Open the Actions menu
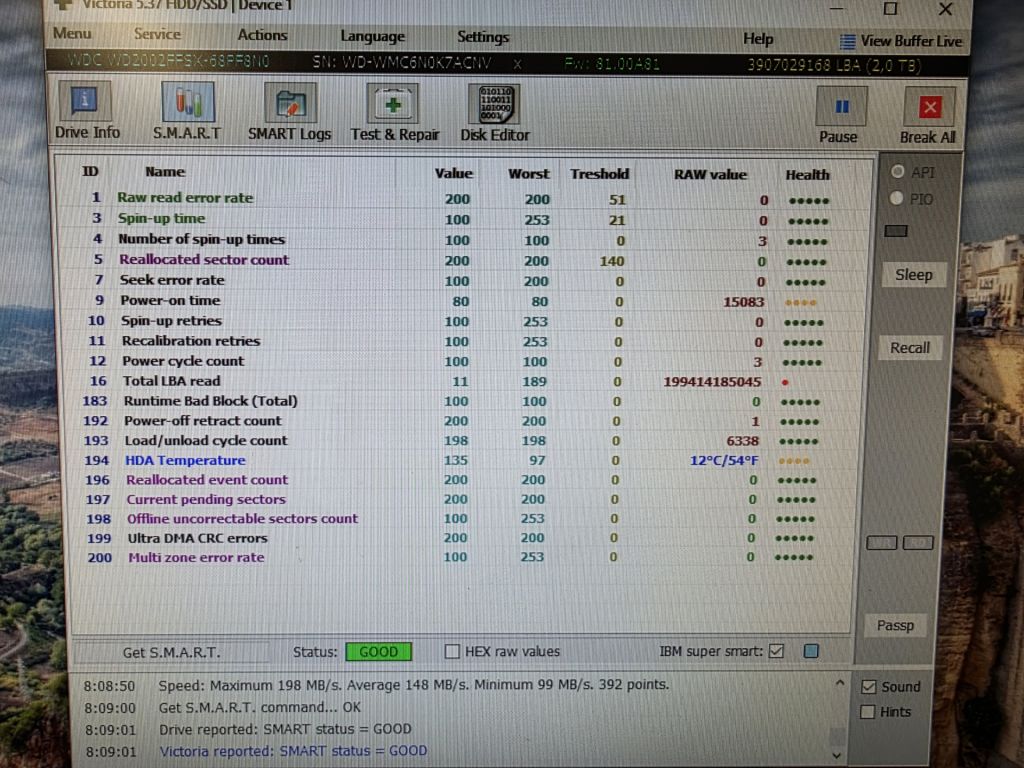The height and width of the screenshot is (768, 1024). point(262,35)
